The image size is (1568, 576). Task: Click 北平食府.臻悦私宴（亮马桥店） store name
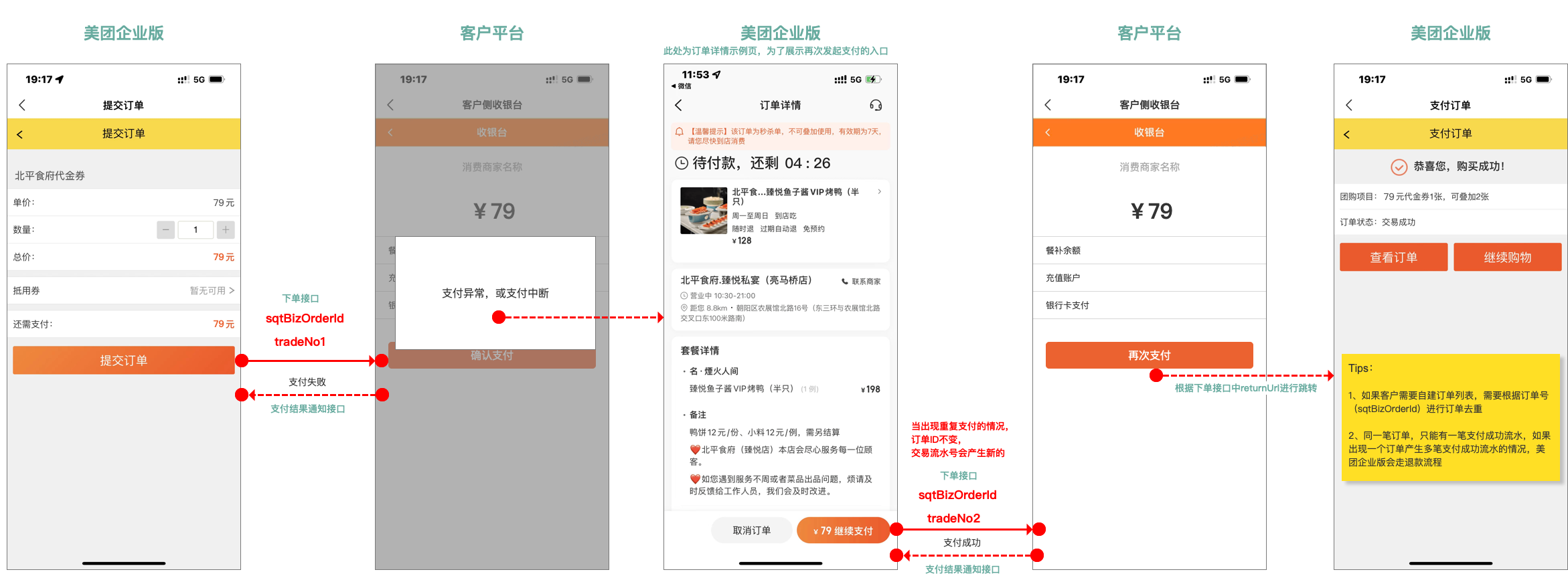(747, 280)
